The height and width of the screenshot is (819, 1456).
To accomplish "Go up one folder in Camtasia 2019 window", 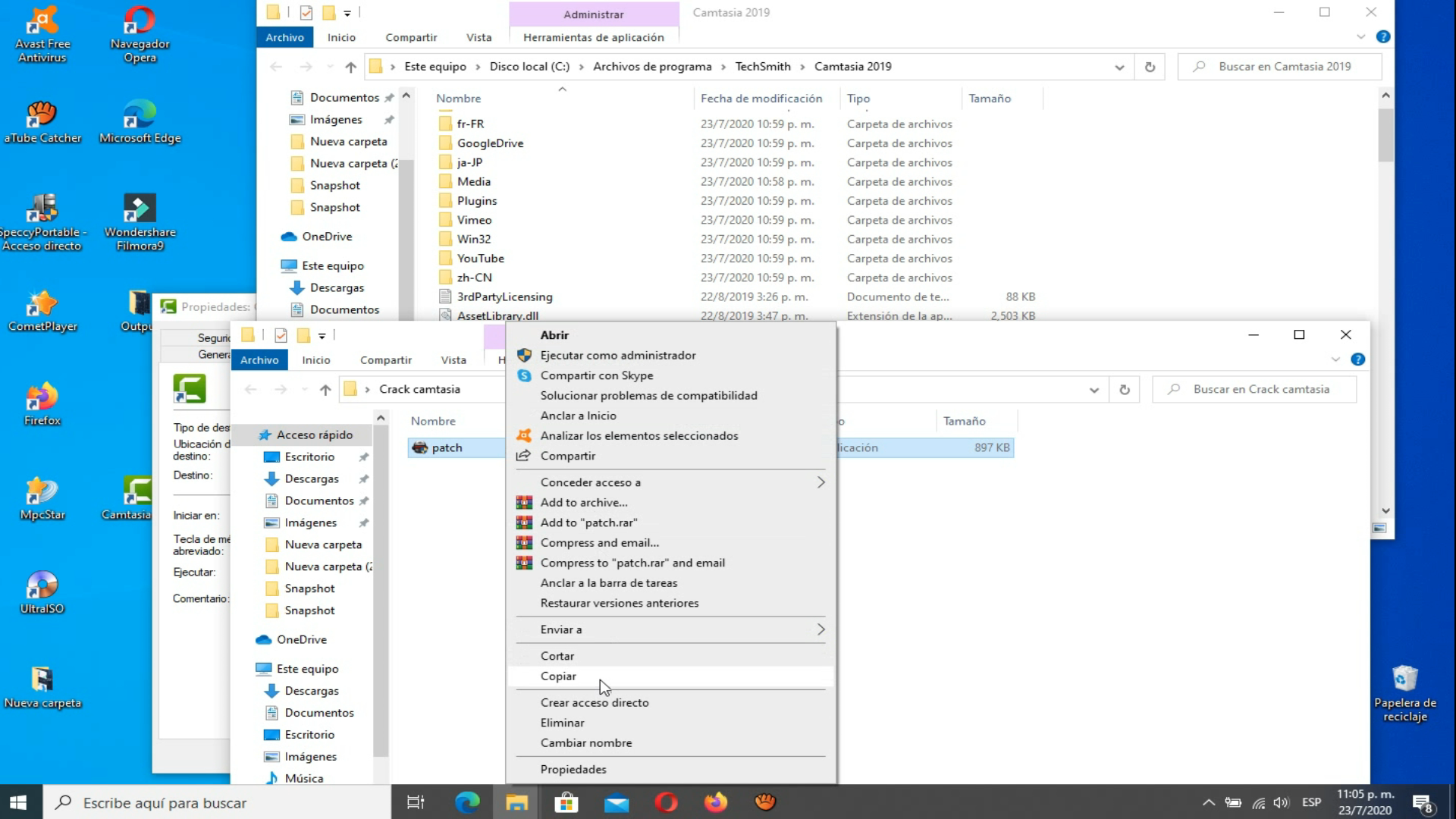I will (350, 67).
